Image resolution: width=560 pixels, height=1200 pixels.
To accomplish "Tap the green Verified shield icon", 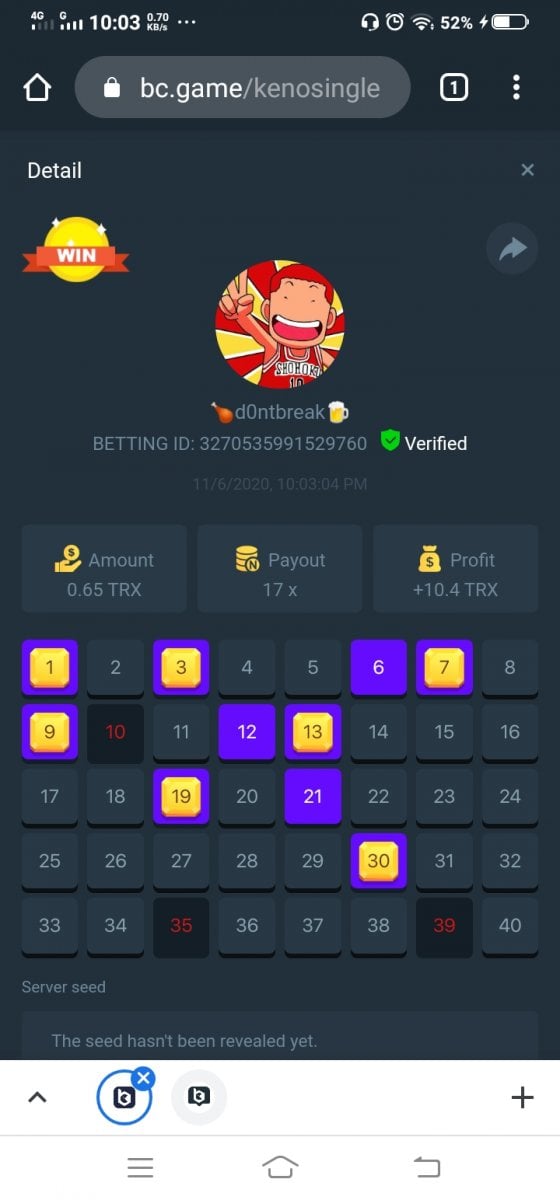I will [390, 442].
